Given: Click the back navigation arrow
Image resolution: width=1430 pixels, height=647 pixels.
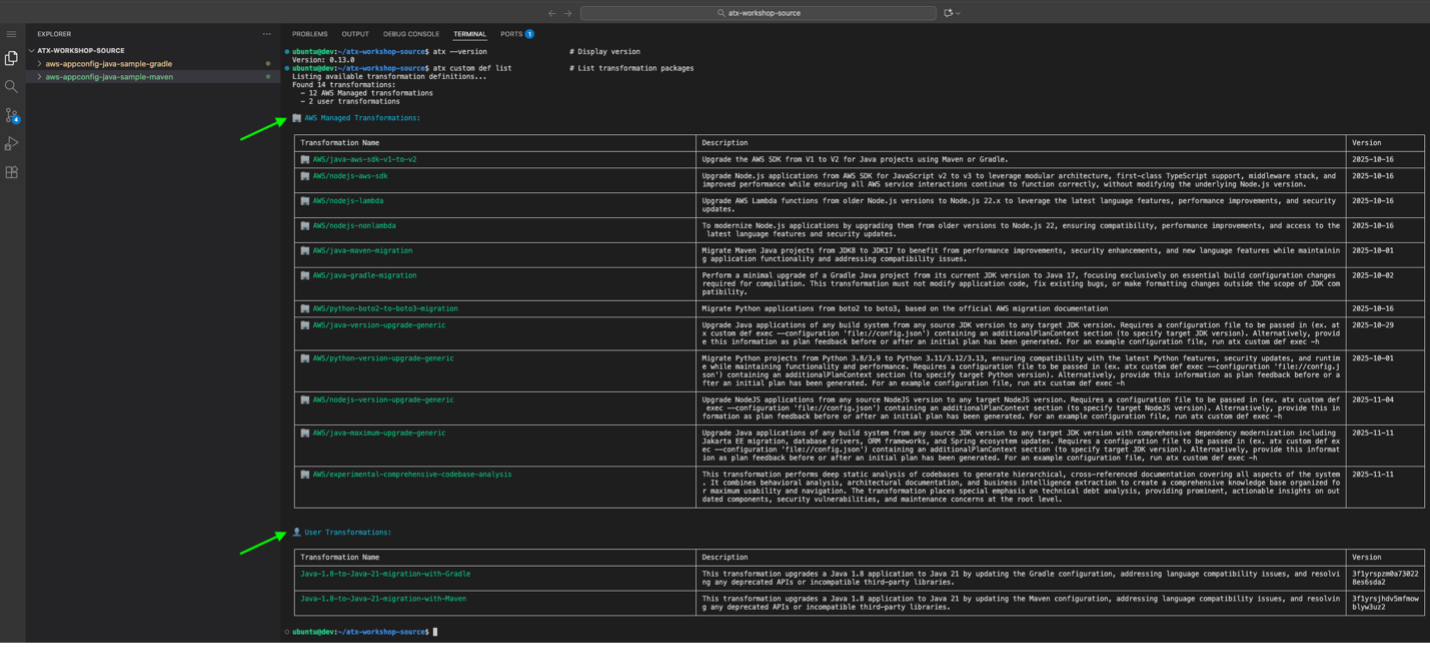Looking at the screenshot, I should click(551, 13).
